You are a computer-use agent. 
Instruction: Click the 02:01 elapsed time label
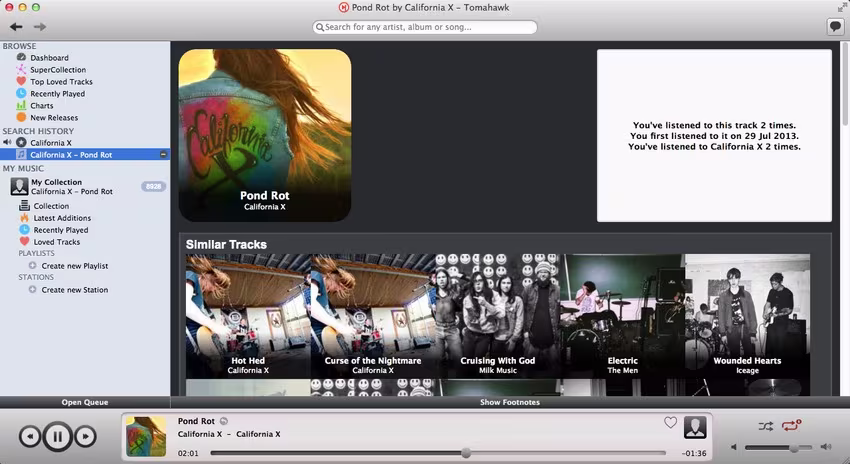188,453
